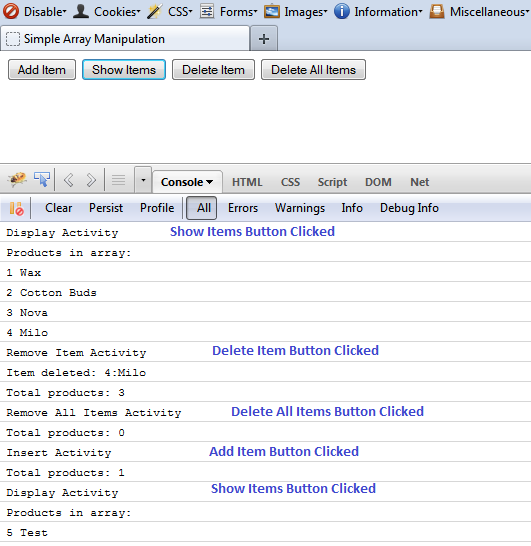Open the Script panel tab

tap(332, 182)
